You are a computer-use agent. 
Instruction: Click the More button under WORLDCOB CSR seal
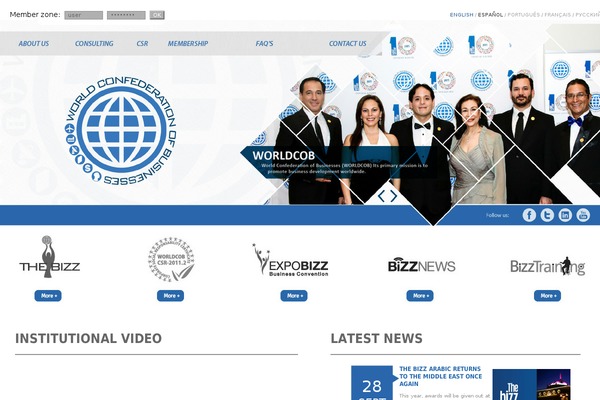pyautogui.click(x=170, y=296)
